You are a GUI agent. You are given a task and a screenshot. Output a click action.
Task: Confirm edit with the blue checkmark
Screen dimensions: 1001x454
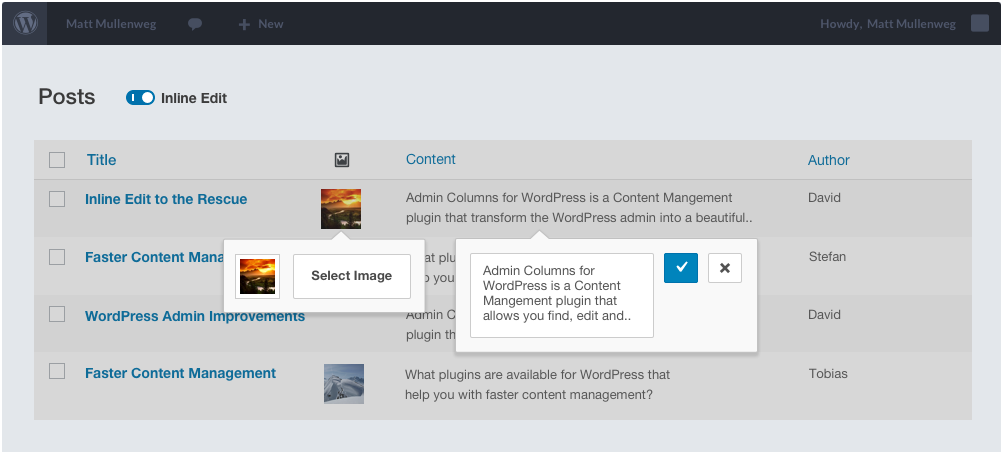tap(681, 268)
